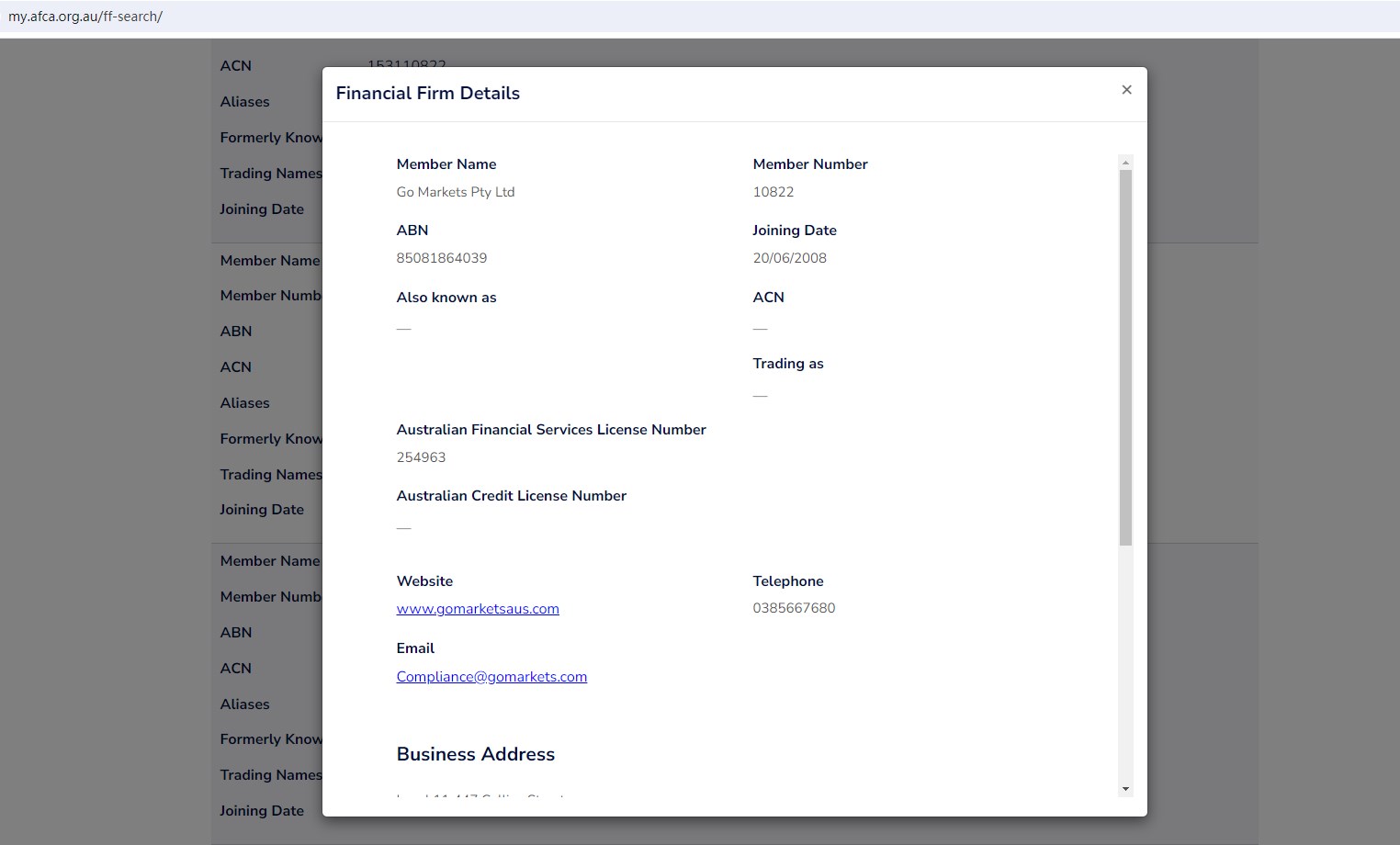1400x845 pixels.
Task: Click the dialog scrollbar down arrow
Action: tap(1125, 789)
